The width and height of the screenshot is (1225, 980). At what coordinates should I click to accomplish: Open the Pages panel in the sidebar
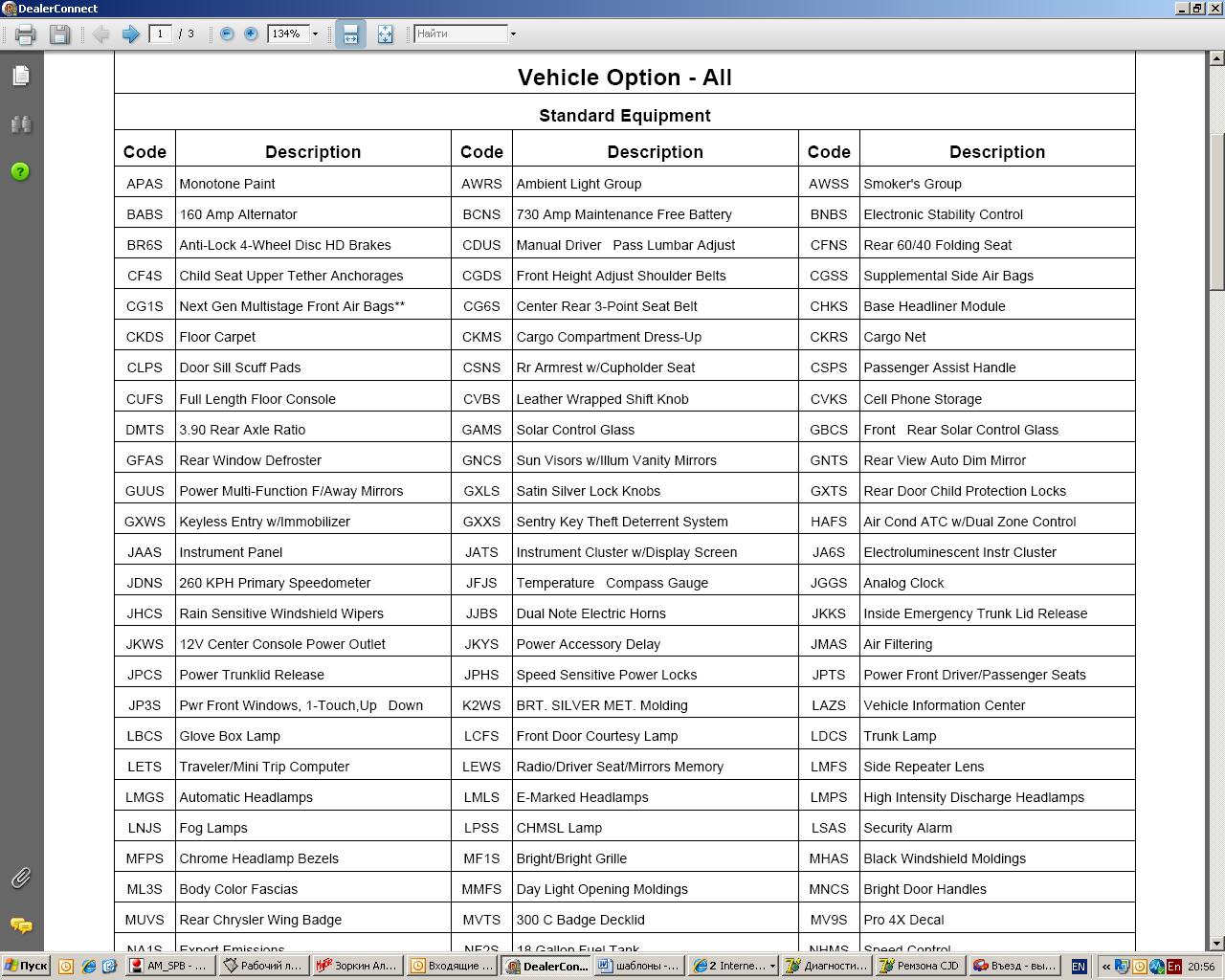pyautogui.click(x=21, y=75)
